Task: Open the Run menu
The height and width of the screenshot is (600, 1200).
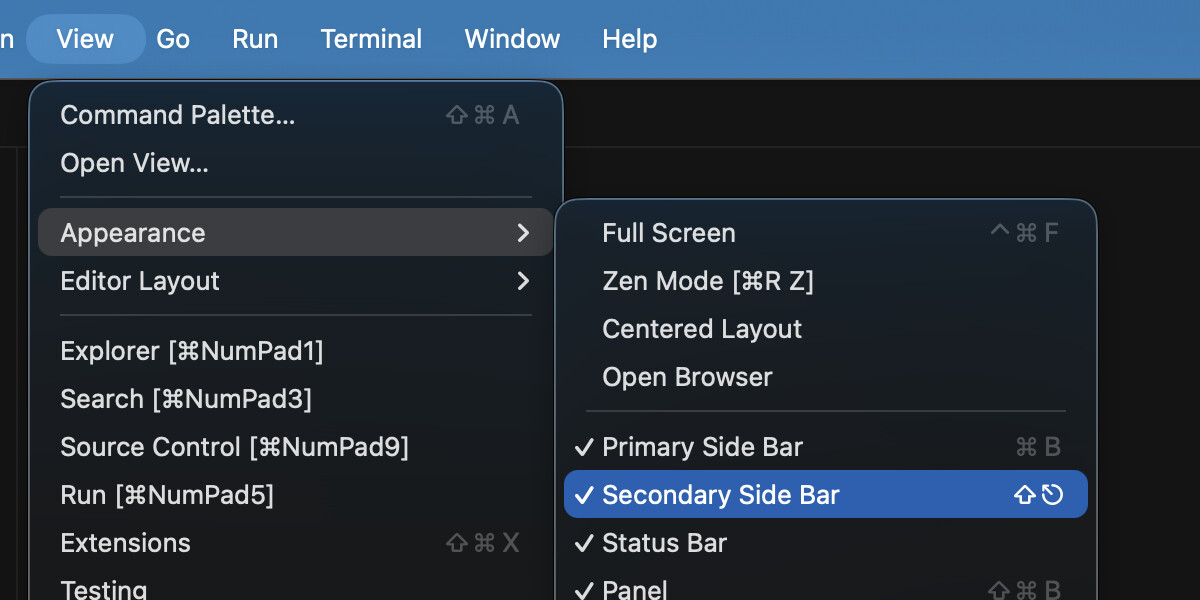Action: (255, 39)
